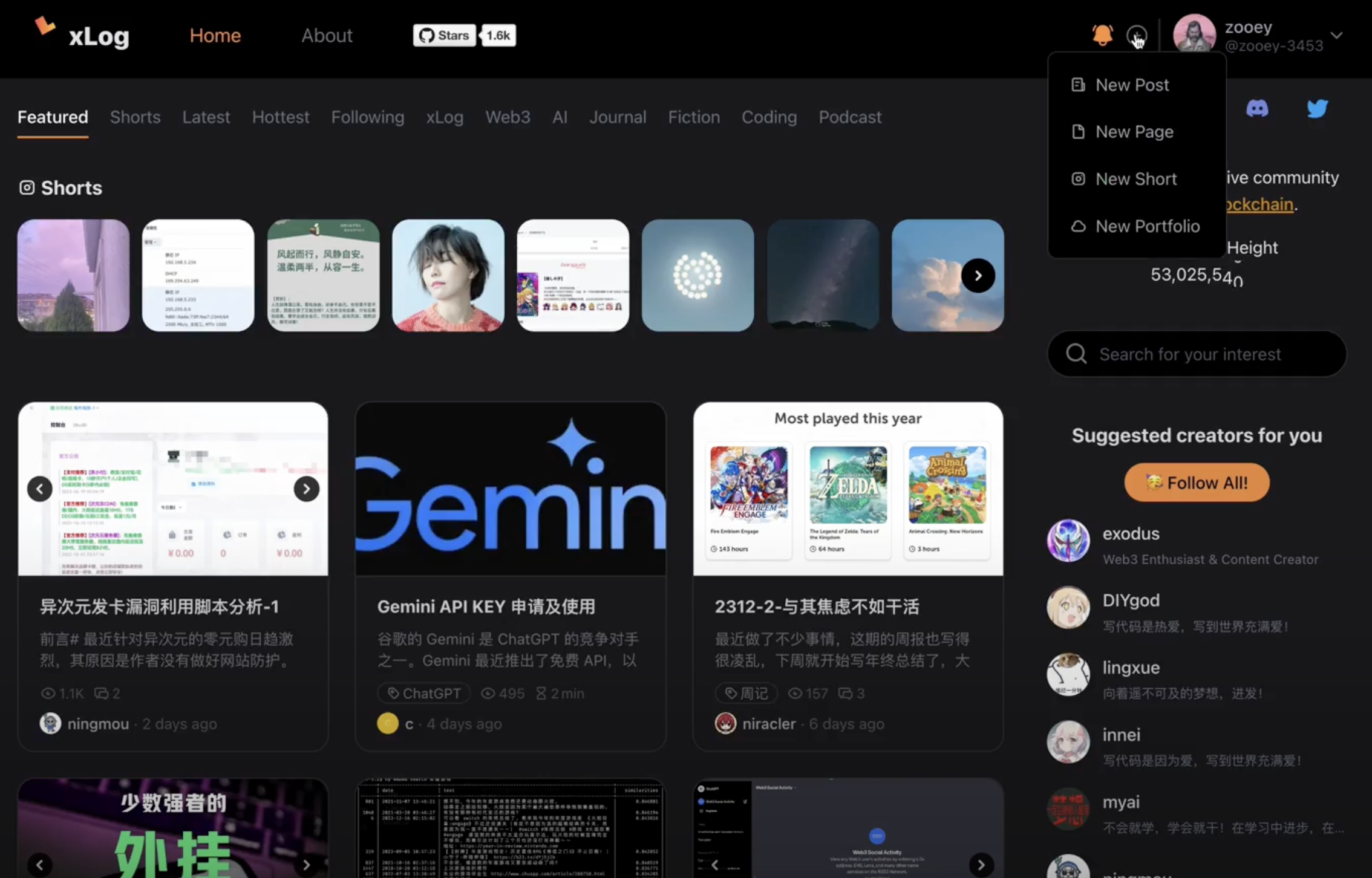Choose New Portfolio menu entry
This screenshot has height=878, width=1372.
pos(1147,226)
